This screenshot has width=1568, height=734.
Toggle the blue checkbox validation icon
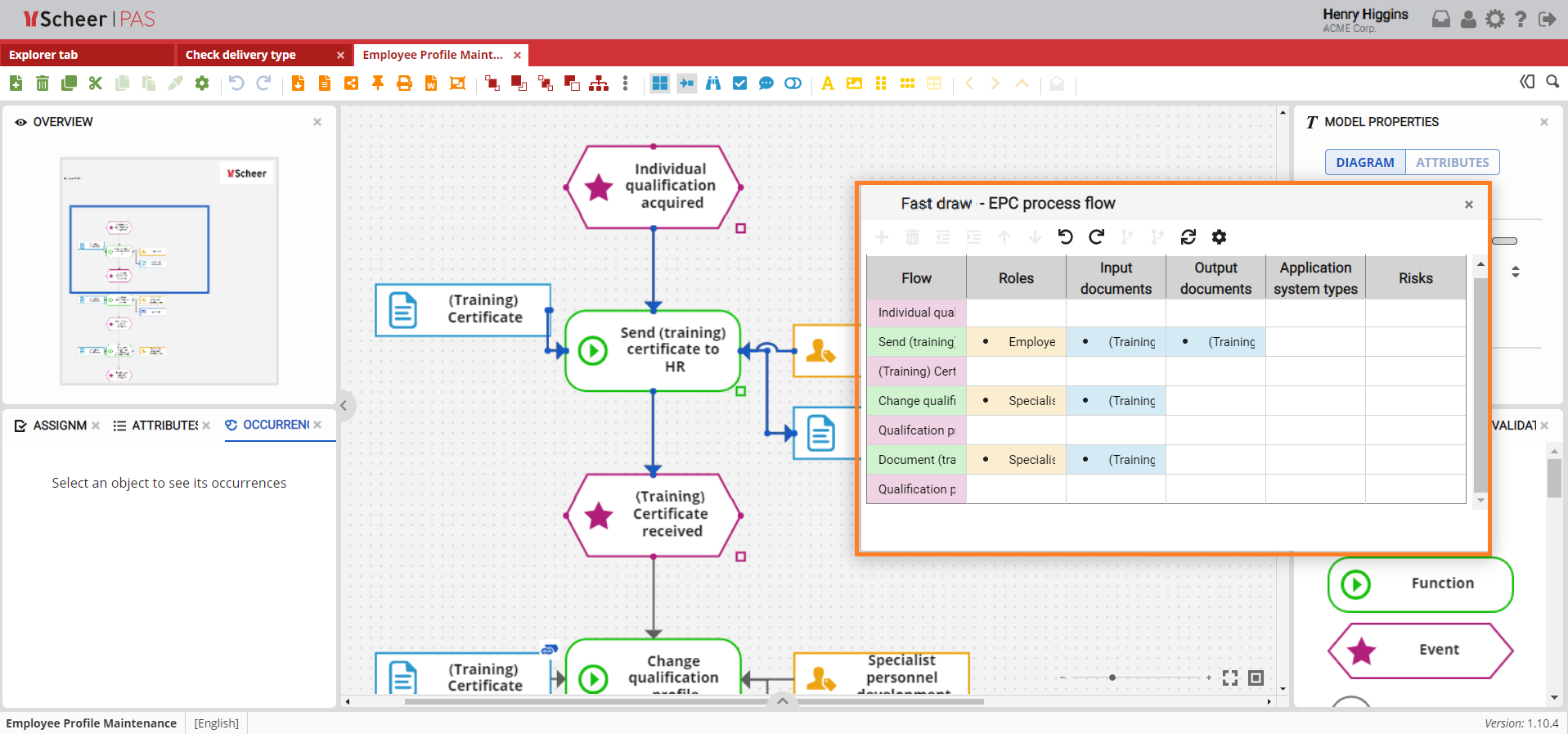point(740,83)
